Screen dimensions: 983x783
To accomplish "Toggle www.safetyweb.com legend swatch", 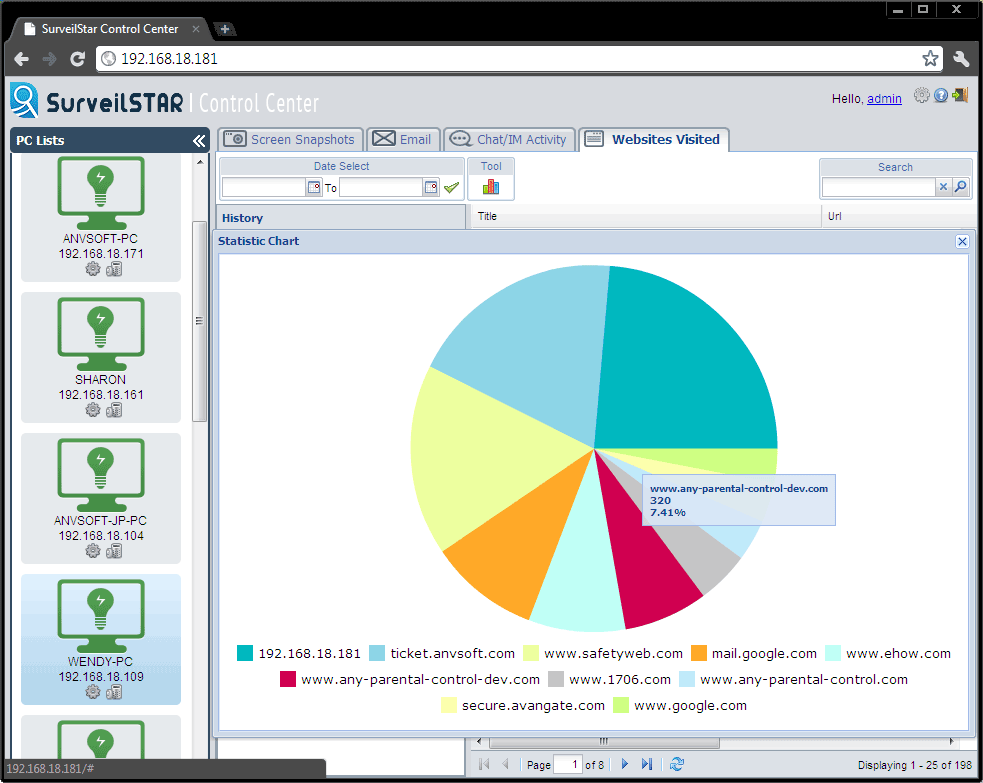I will pyautogui.click(x=531, y=653).
